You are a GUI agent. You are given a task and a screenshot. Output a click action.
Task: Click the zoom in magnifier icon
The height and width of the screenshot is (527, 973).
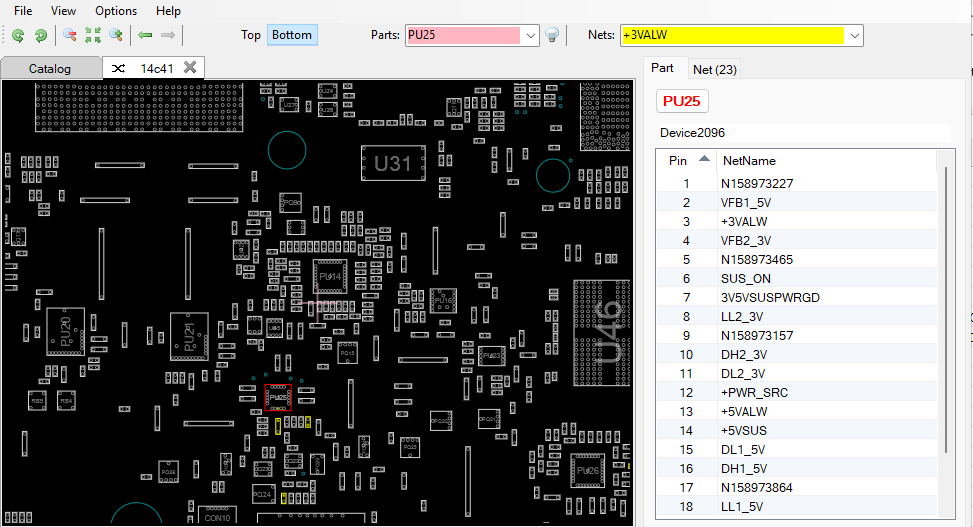tap(117, 35)
